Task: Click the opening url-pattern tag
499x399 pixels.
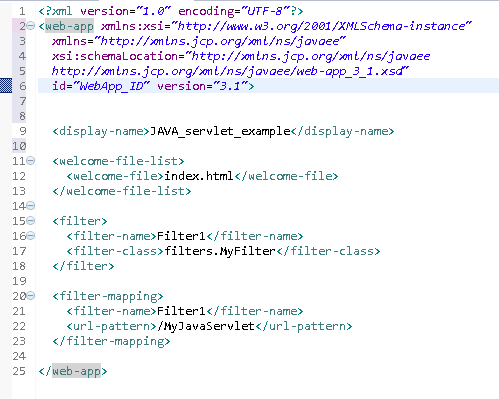Action: (x=111, y=326)
